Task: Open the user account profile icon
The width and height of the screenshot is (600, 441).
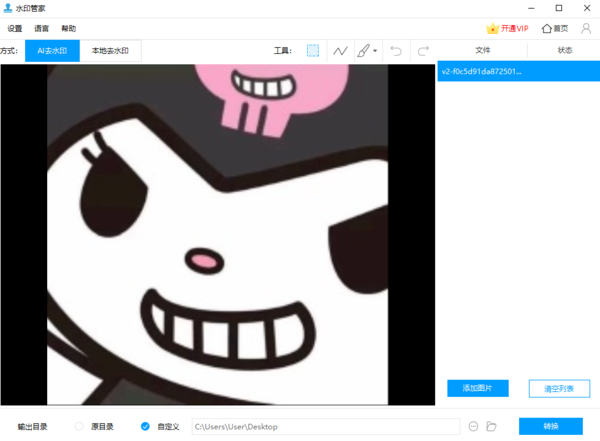Action: click(586, 28)
